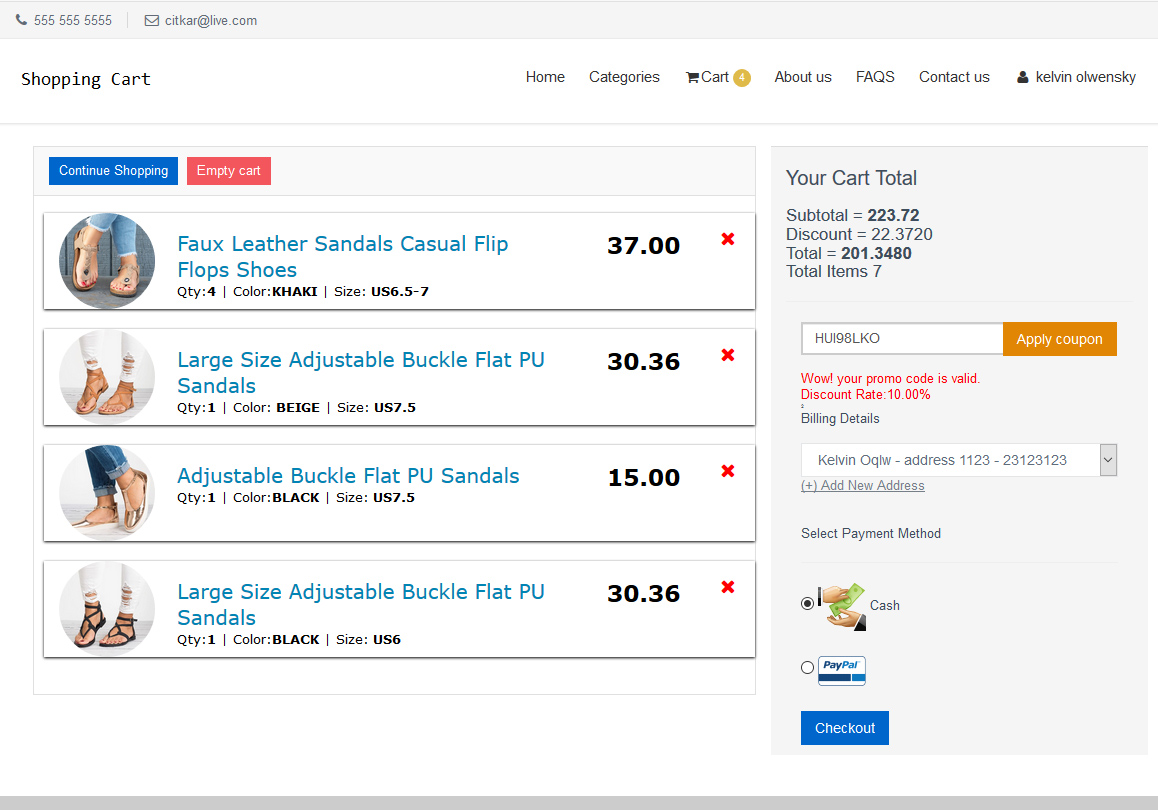Select Cash payment radio button

tap(807, 603)
